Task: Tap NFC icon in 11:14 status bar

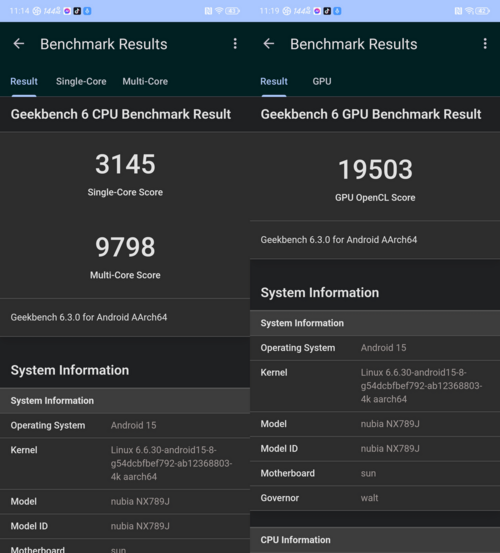Action: [x=208, y=11]
